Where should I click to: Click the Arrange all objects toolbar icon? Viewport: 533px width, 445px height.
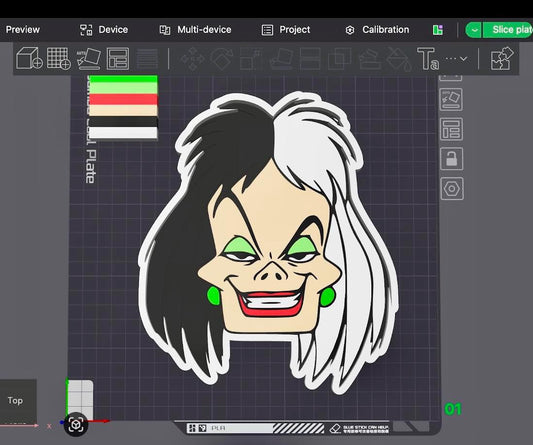(118, 58)
